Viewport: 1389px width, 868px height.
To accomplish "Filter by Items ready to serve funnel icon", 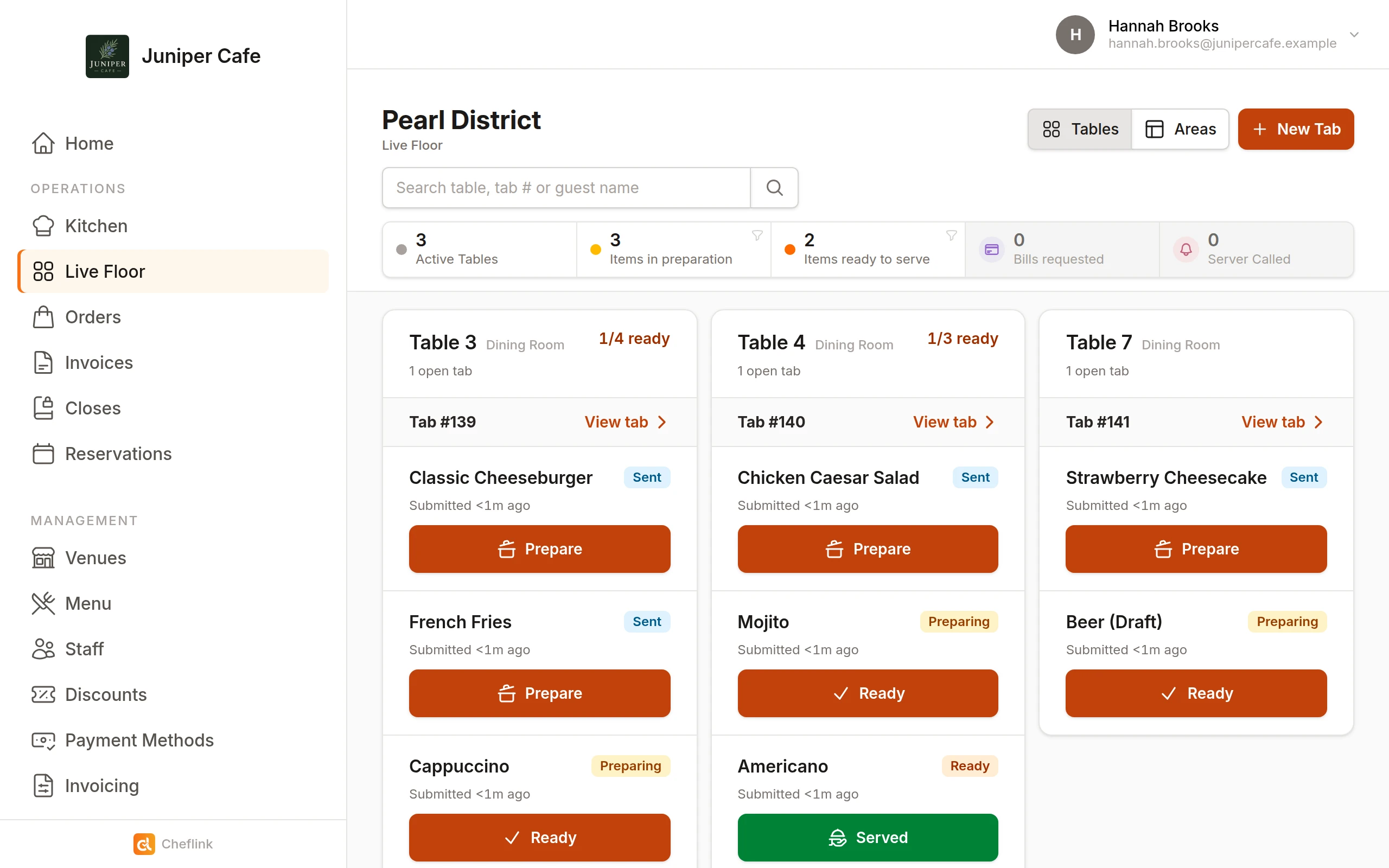I will pos(951,235).
